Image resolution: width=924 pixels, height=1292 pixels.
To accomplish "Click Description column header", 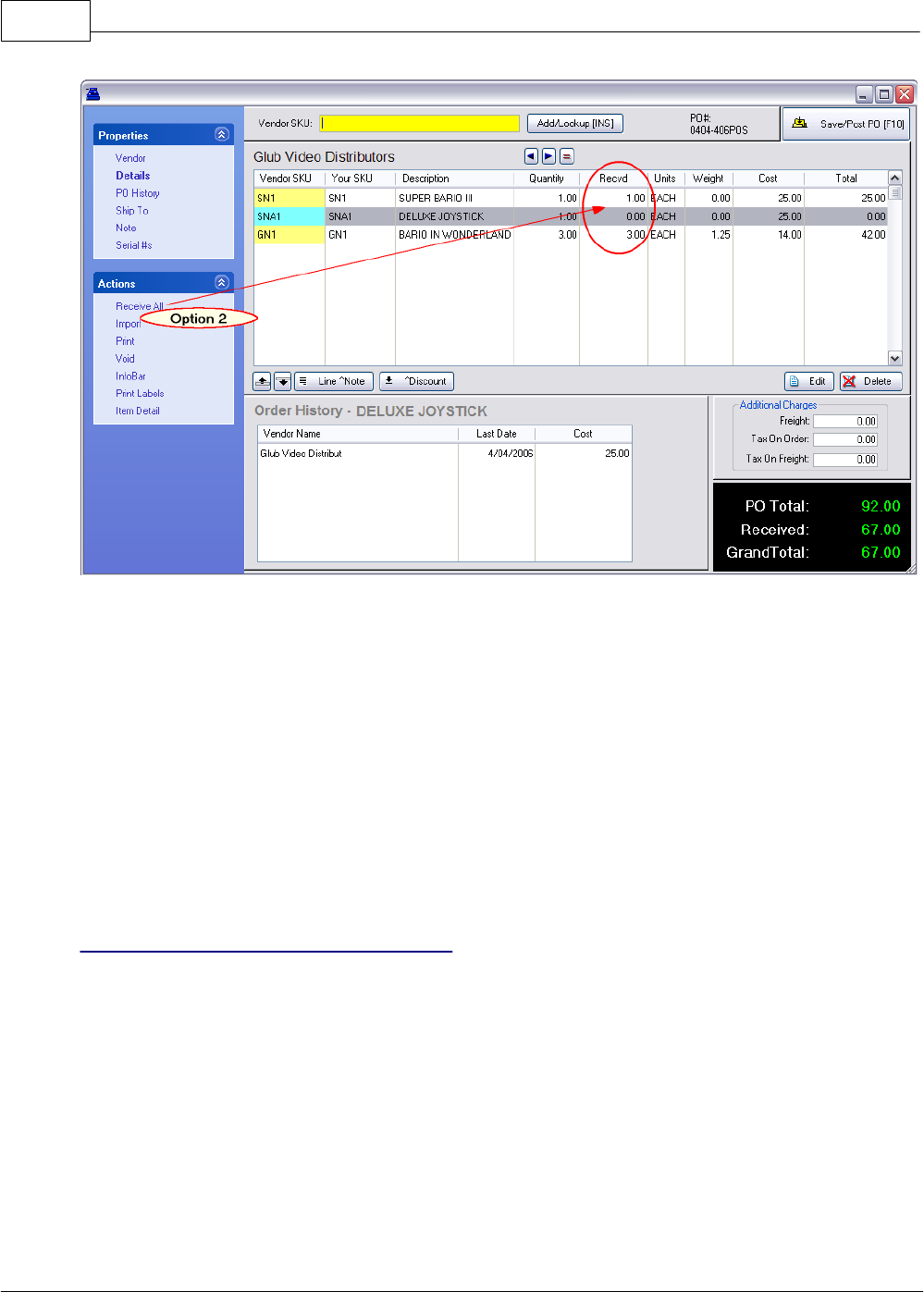I will pos(454,178).
